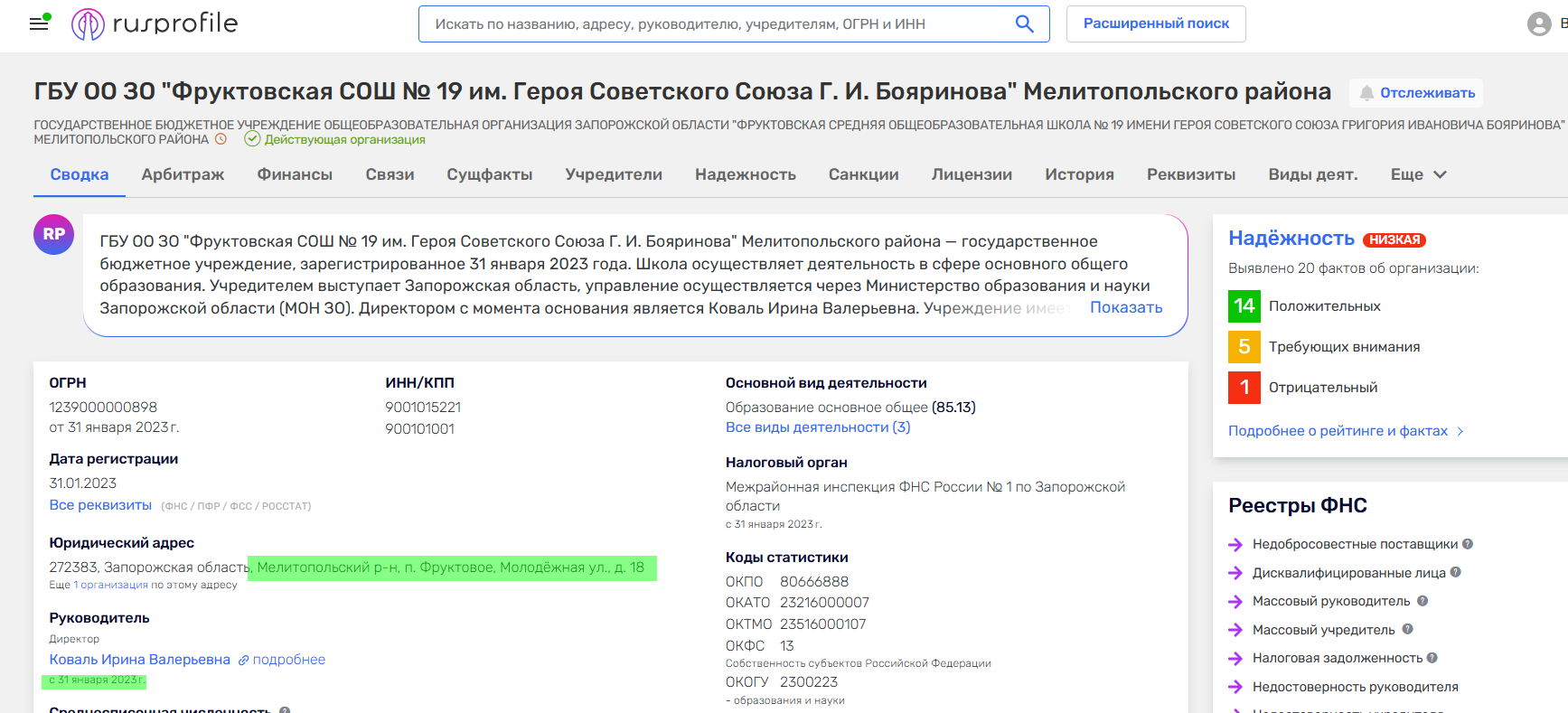Open the user account avatar icon

tap(1538, 24)
